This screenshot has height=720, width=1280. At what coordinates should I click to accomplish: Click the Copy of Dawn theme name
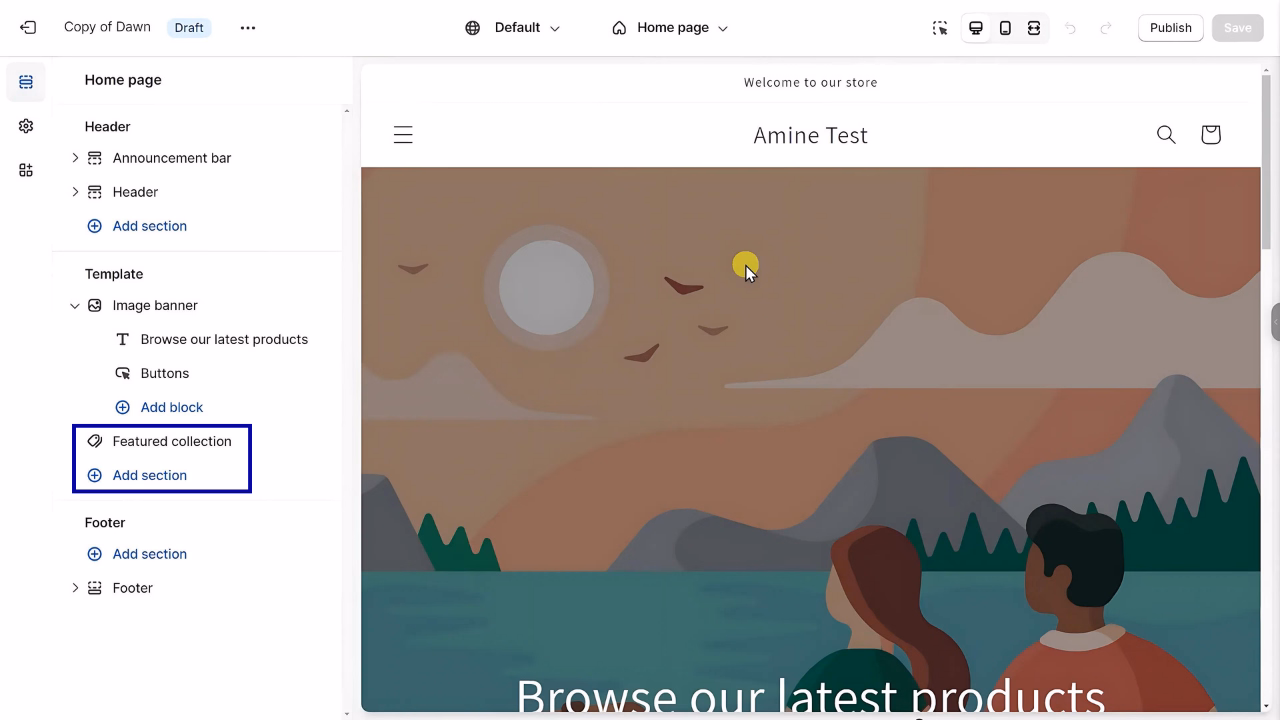[x=107, y=27]
